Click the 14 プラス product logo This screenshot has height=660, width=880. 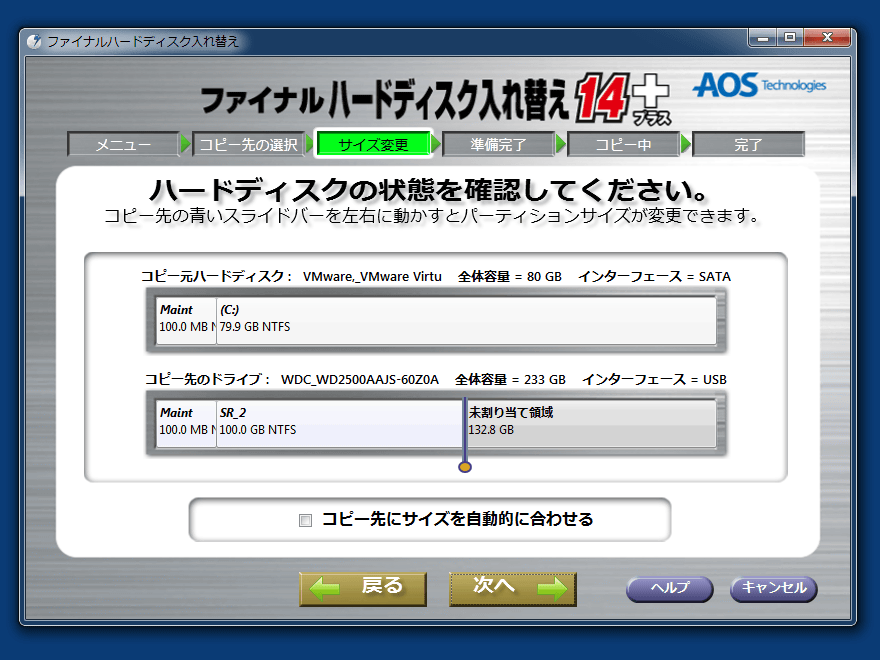pos(624,99)
